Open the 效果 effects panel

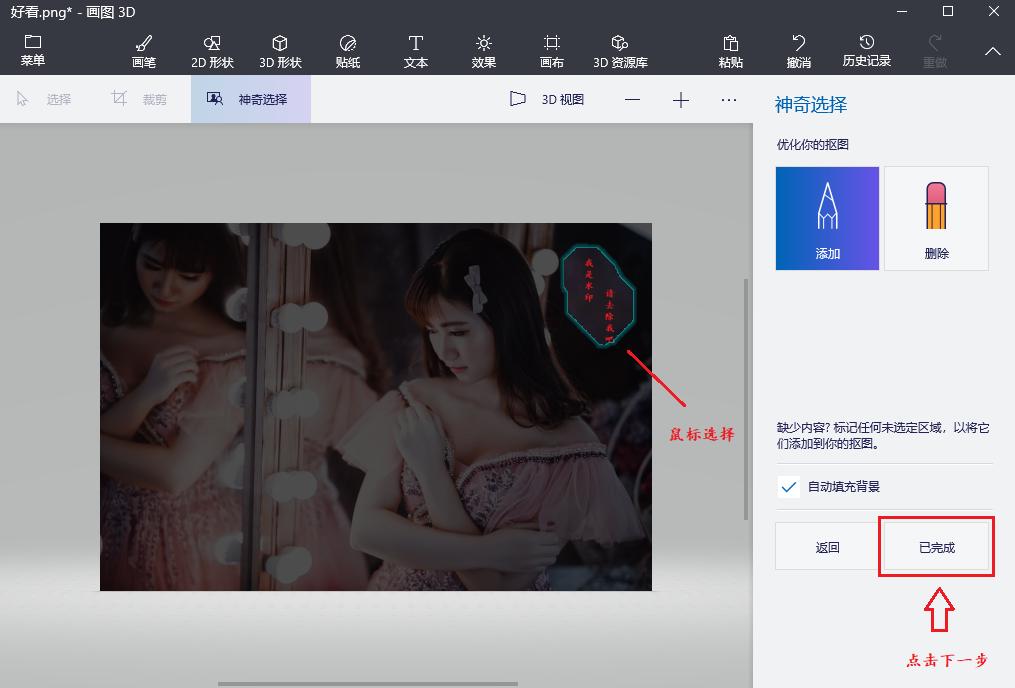click(483, 48)
